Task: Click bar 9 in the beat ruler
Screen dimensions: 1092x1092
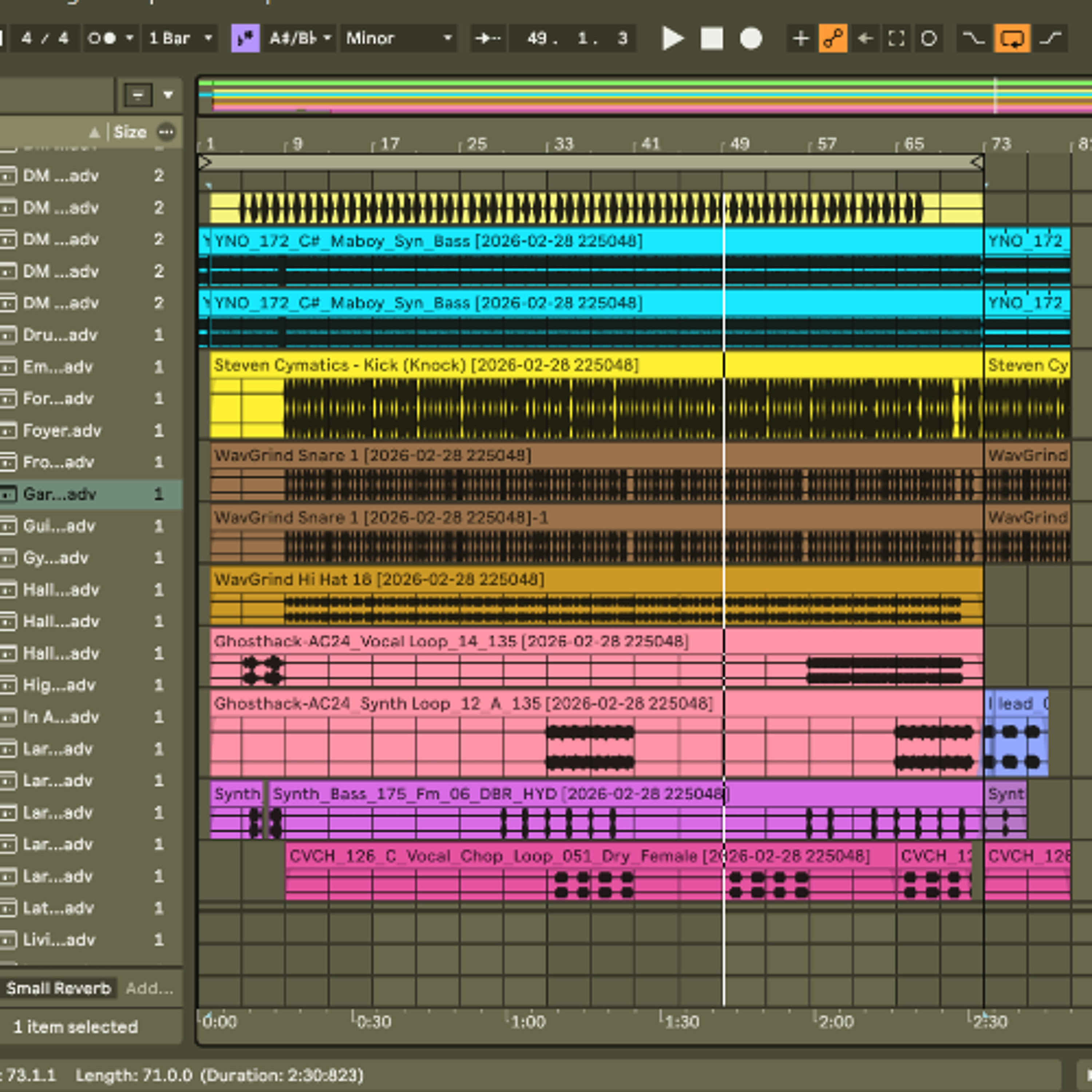Action: [x=298, y=143]
